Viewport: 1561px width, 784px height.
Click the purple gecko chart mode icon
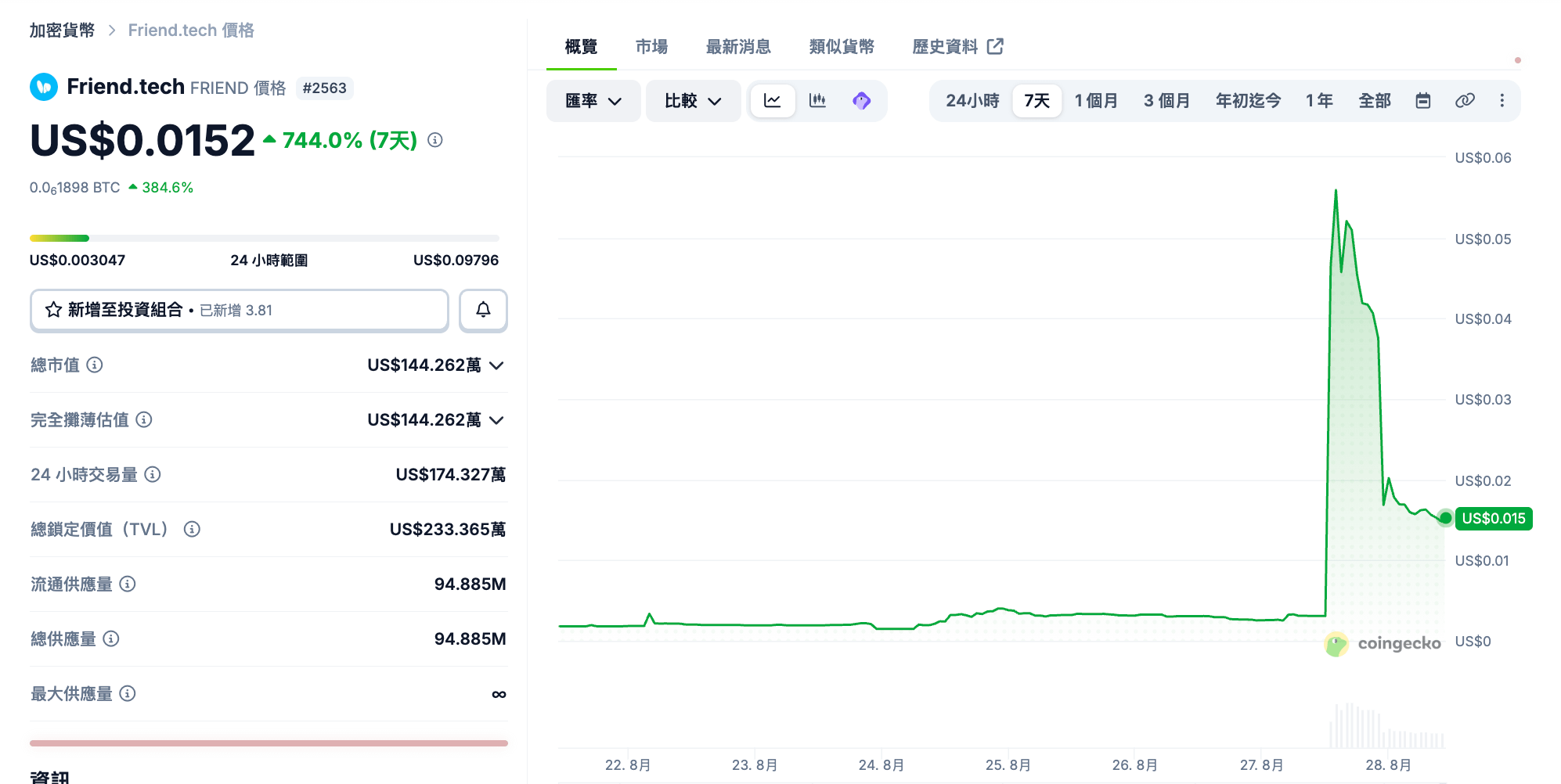point(861,101)
